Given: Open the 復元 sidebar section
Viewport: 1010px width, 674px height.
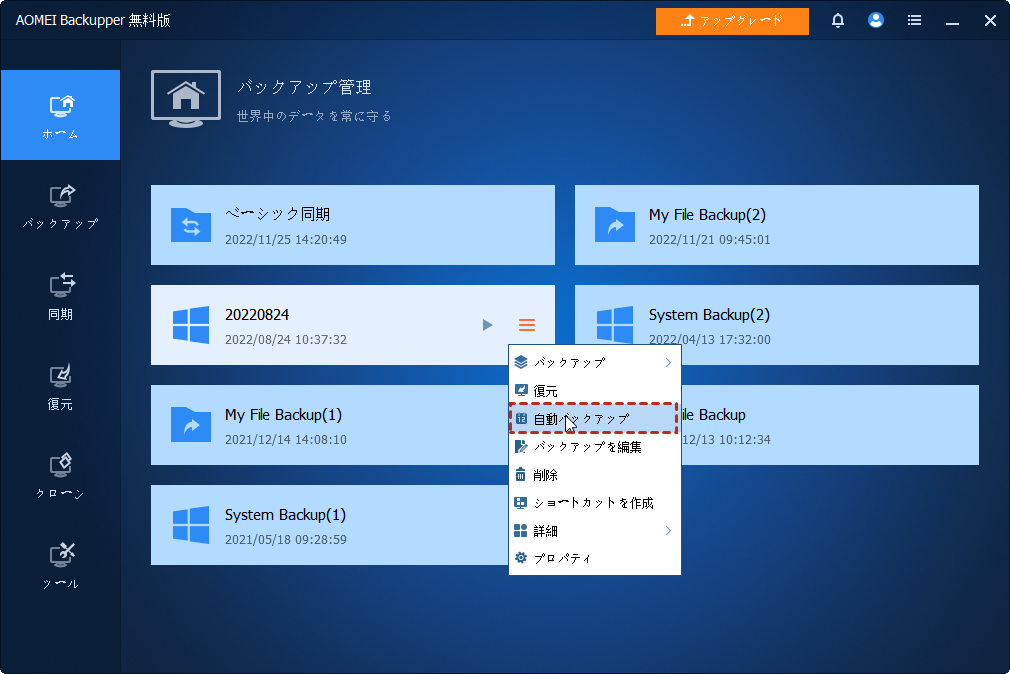Looking at the screenshot, I should point(61,387).
